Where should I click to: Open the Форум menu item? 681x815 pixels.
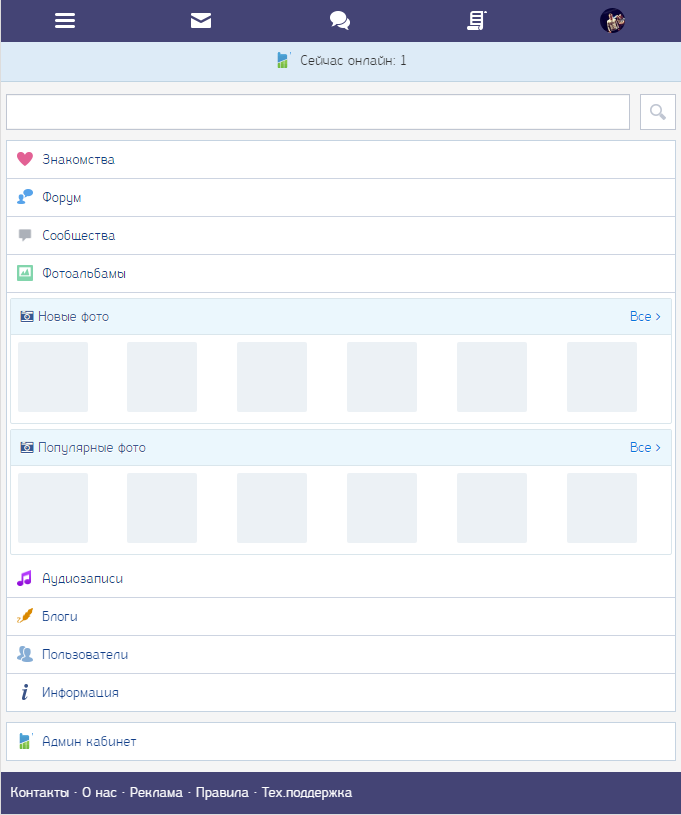click(x=62, y=198)
